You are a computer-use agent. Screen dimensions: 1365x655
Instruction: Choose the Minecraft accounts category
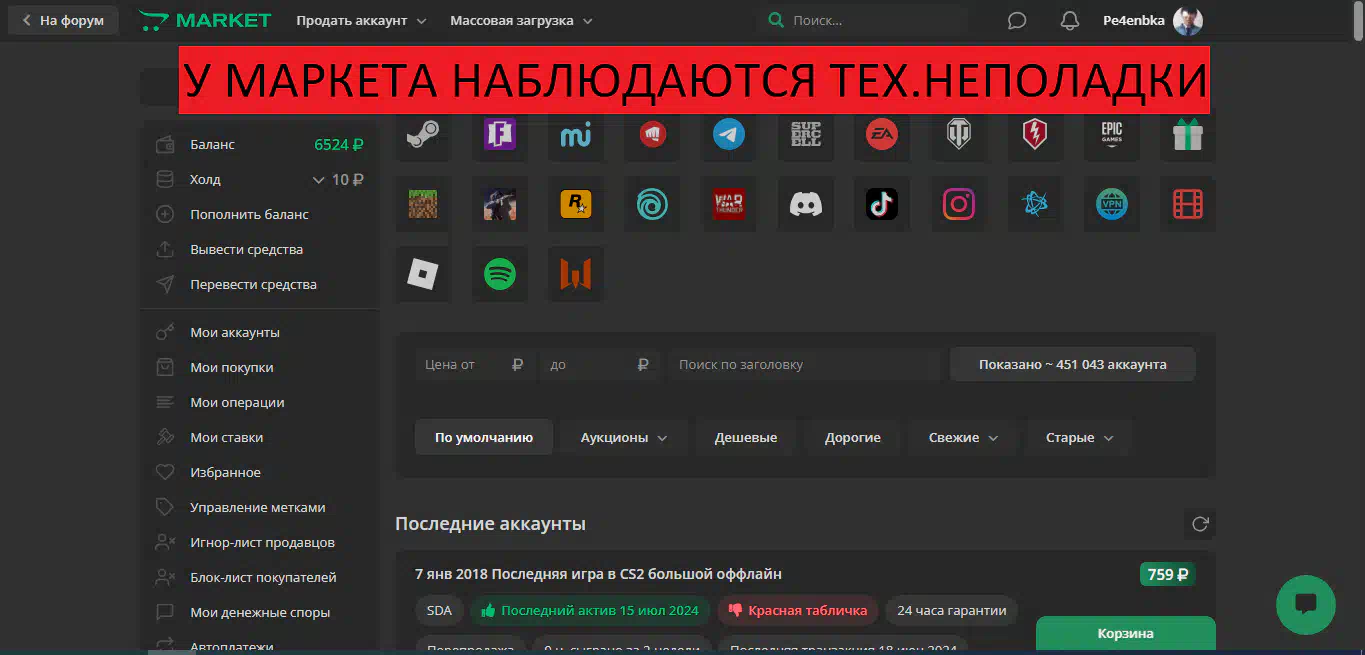(423, 204)
